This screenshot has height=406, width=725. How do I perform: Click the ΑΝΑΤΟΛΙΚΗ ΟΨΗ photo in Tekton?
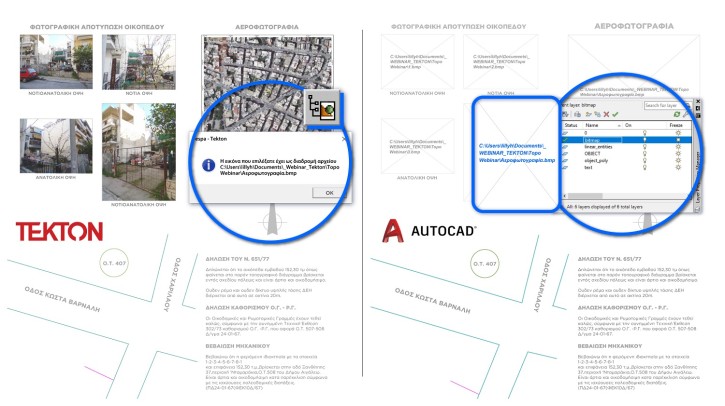[x=56, y=146]
